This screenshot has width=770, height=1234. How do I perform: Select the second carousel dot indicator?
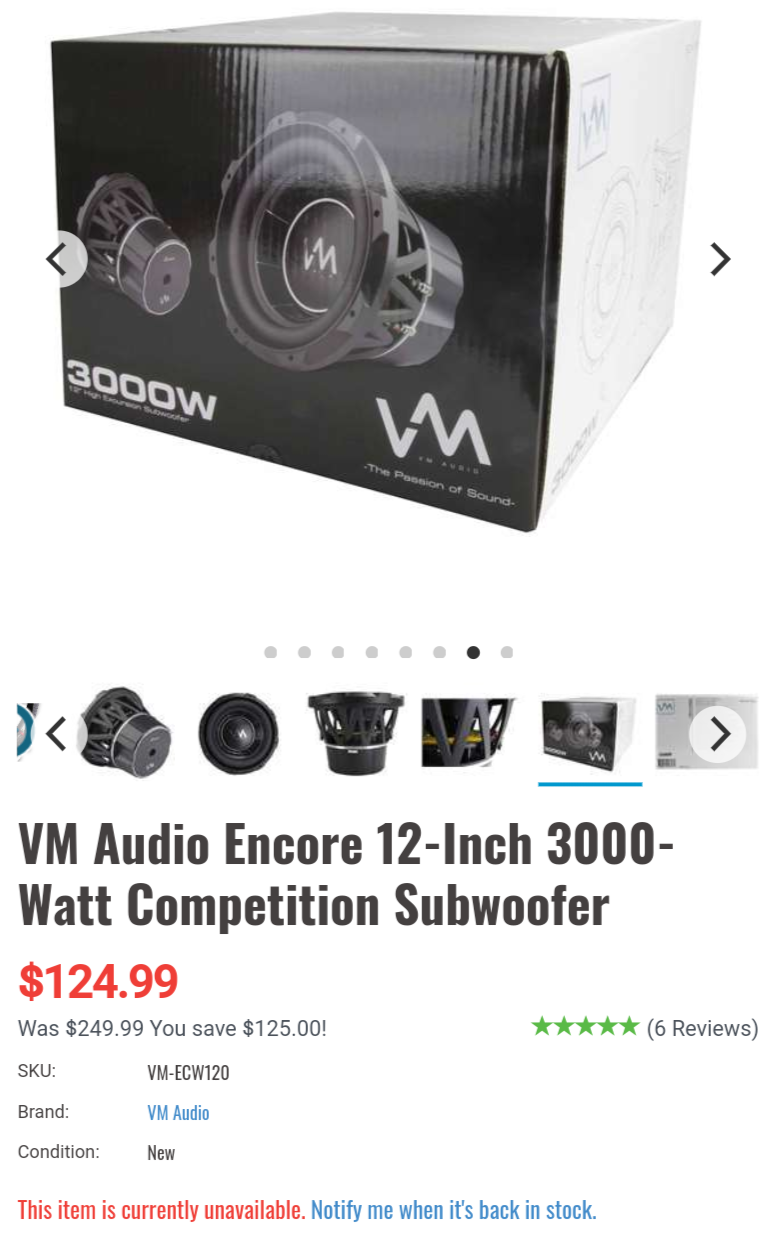[x=304, y=652]
